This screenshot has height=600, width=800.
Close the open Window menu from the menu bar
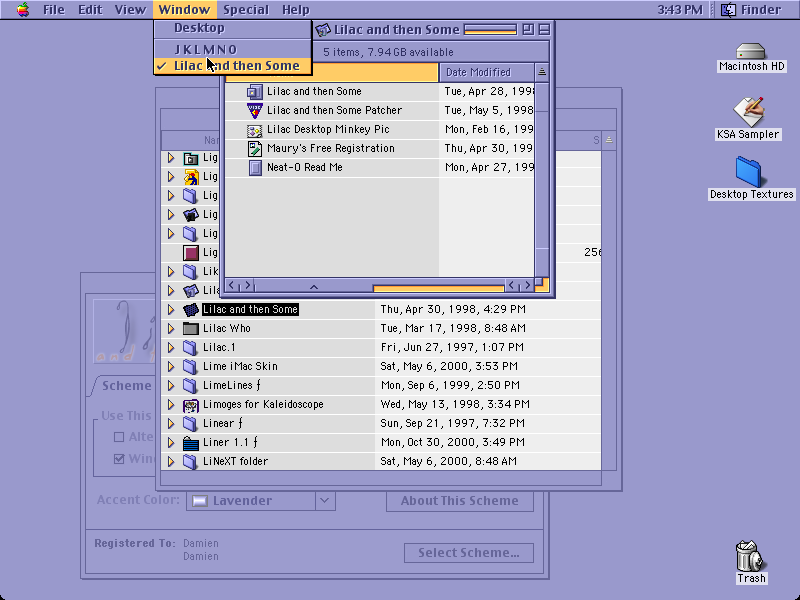coord(184,10)
